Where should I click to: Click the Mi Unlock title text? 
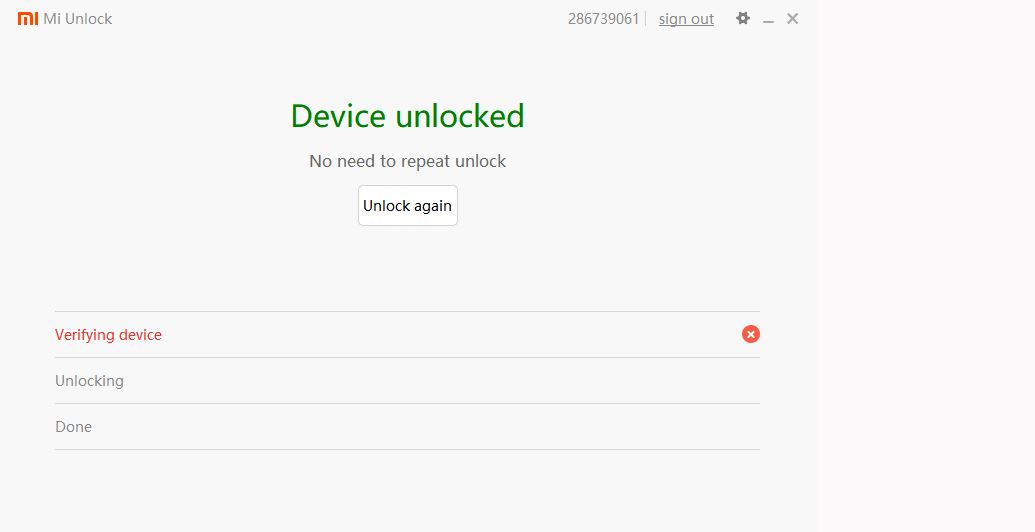click(78, 19)
